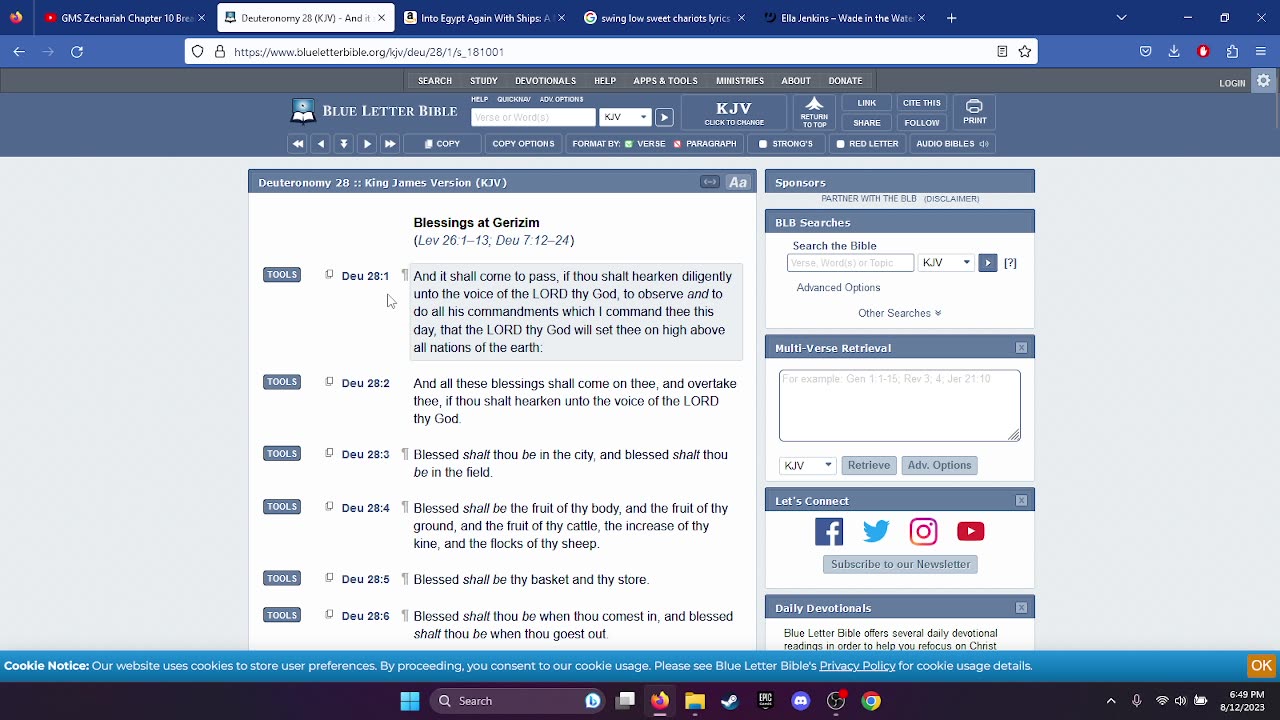Accept cookie notice with OK

pos(1261,666)
